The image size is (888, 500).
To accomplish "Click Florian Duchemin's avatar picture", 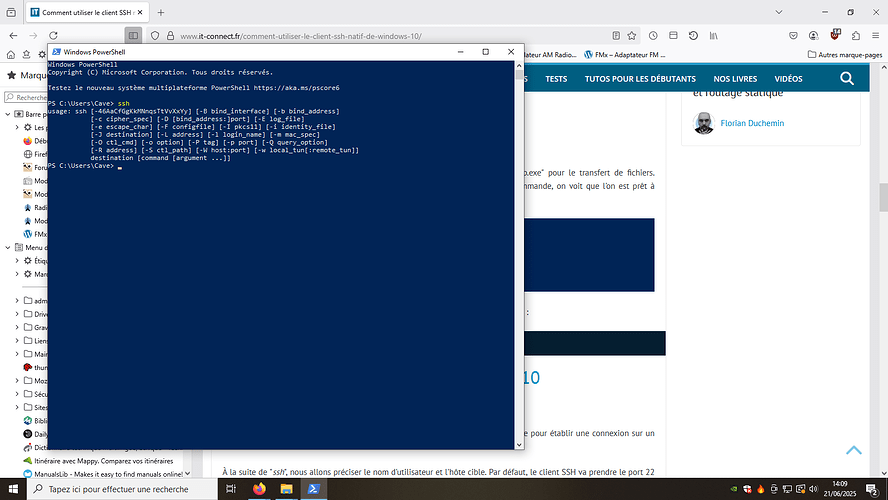I will click(x=704, y=123).
